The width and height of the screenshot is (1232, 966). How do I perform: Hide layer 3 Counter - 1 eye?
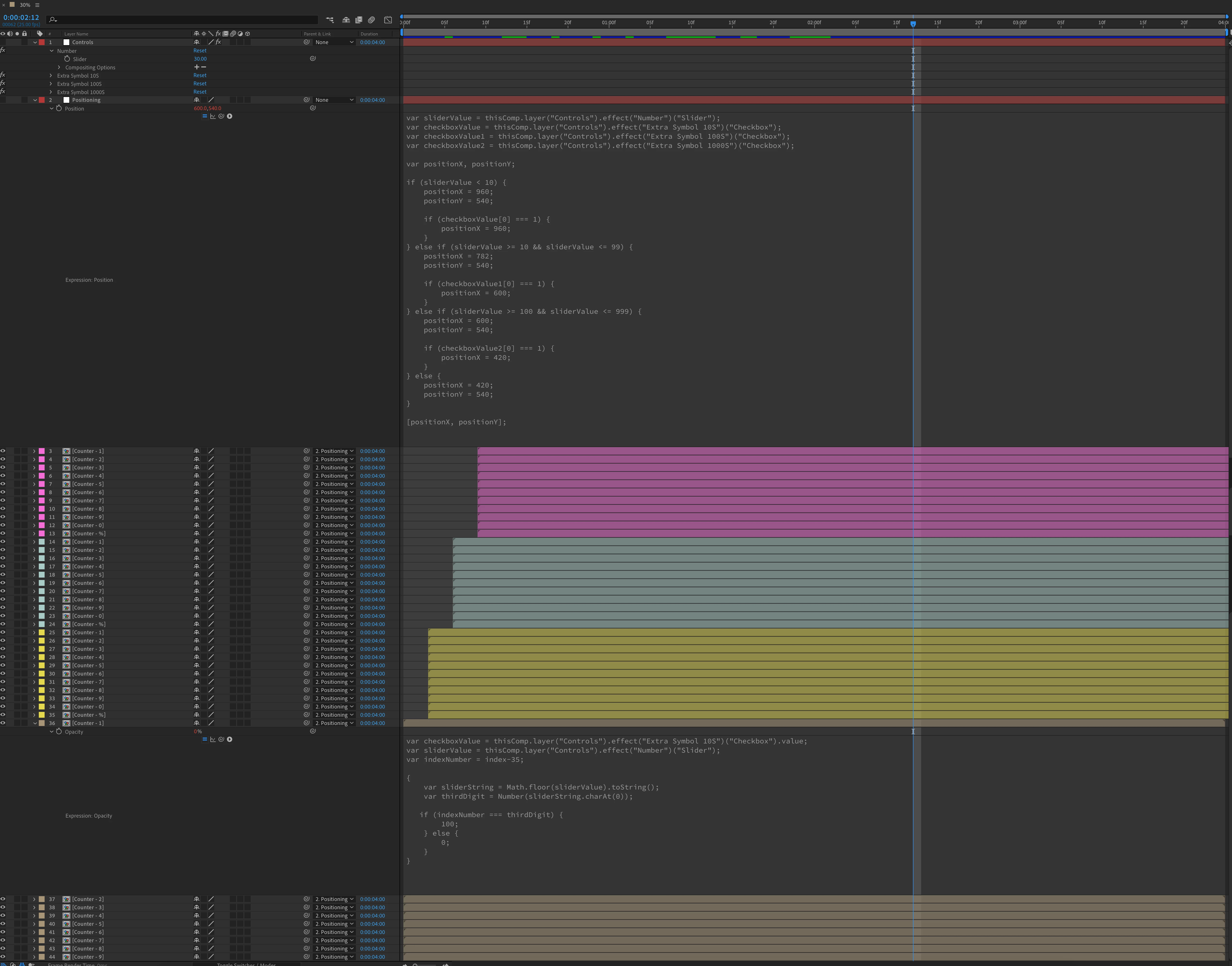(3, 451)
